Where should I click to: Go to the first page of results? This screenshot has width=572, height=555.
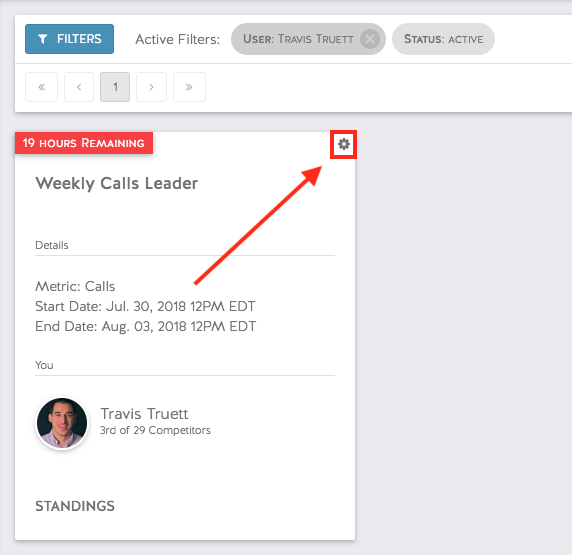pyautogui.click(x=42, y=87)
